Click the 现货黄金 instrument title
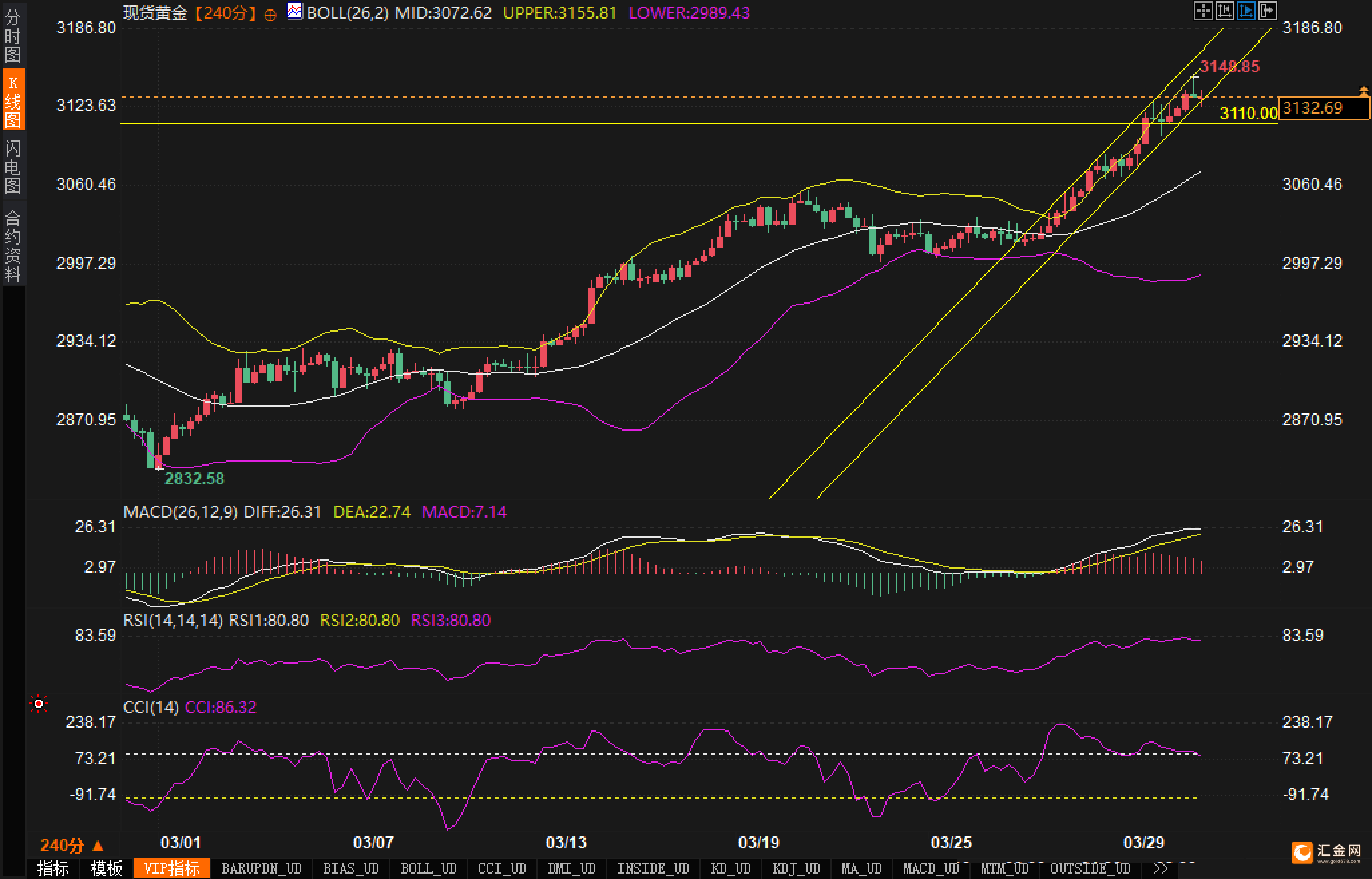 (x=155, y=13)
